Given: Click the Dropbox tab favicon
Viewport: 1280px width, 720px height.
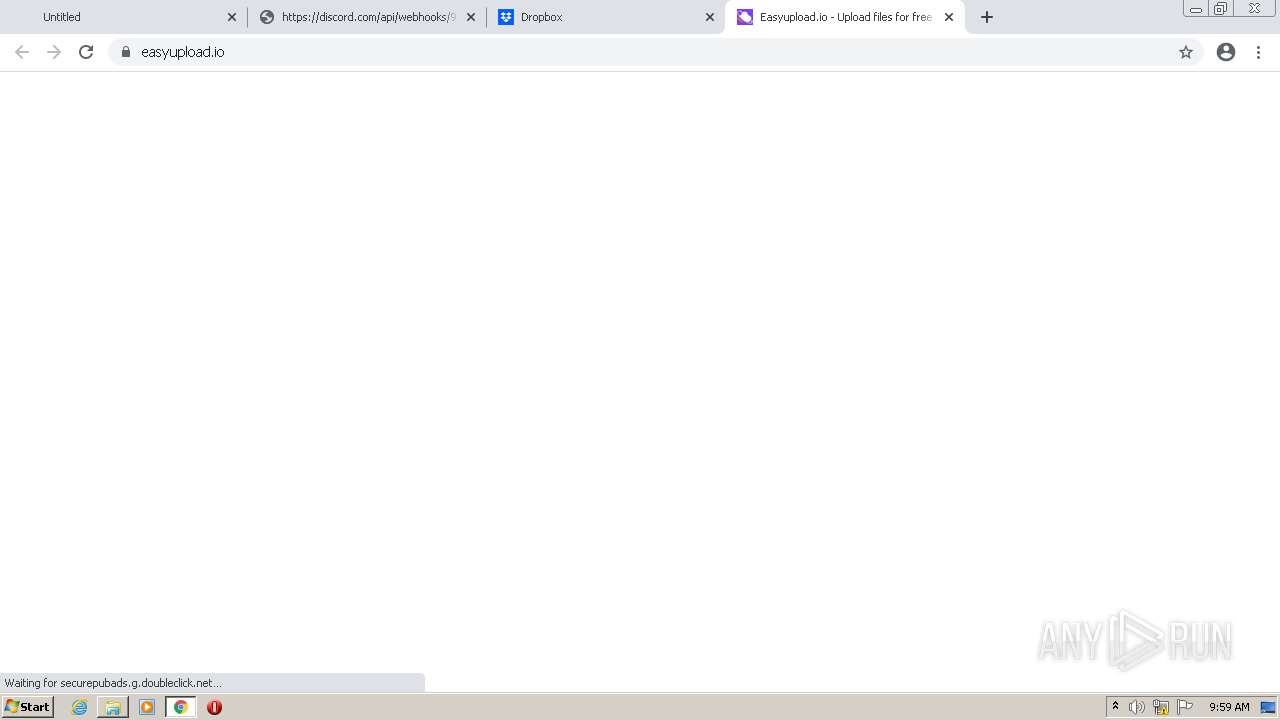Looking at the screenshot, I should pos(506,17).
